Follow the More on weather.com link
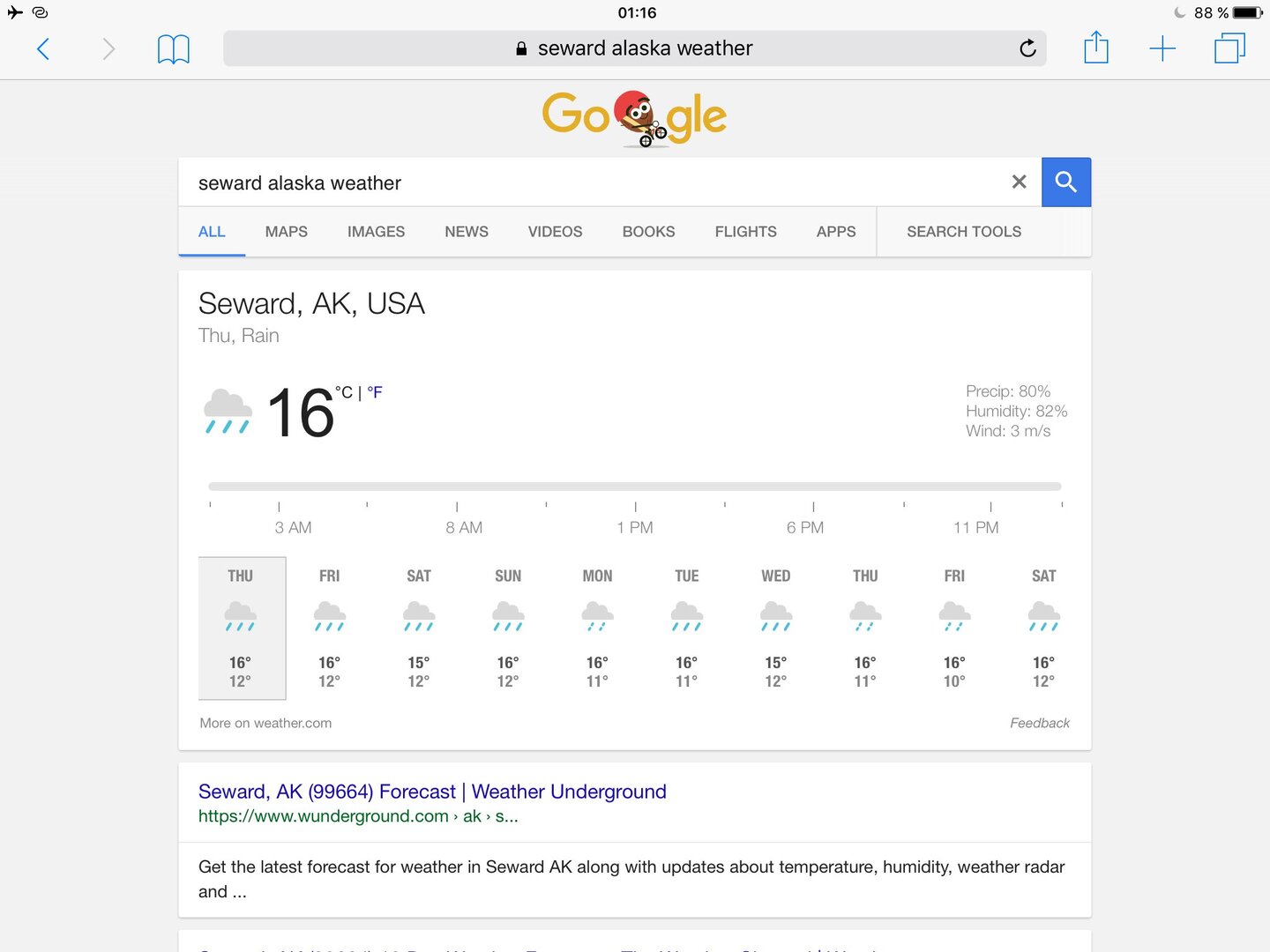1270x952 pixels. [265, 723]
